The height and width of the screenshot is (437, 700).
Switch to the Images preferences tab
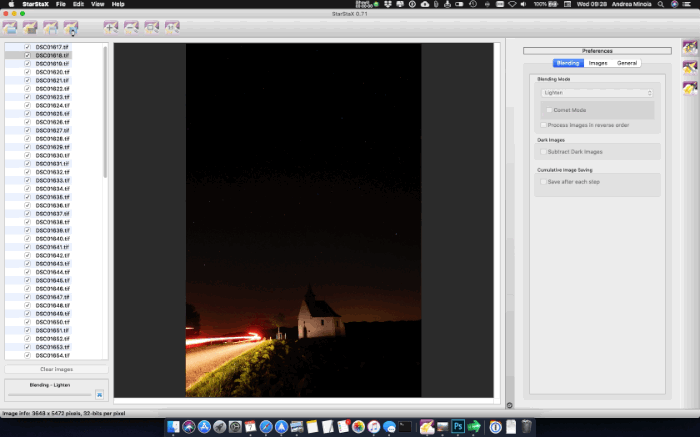point(598,63)
